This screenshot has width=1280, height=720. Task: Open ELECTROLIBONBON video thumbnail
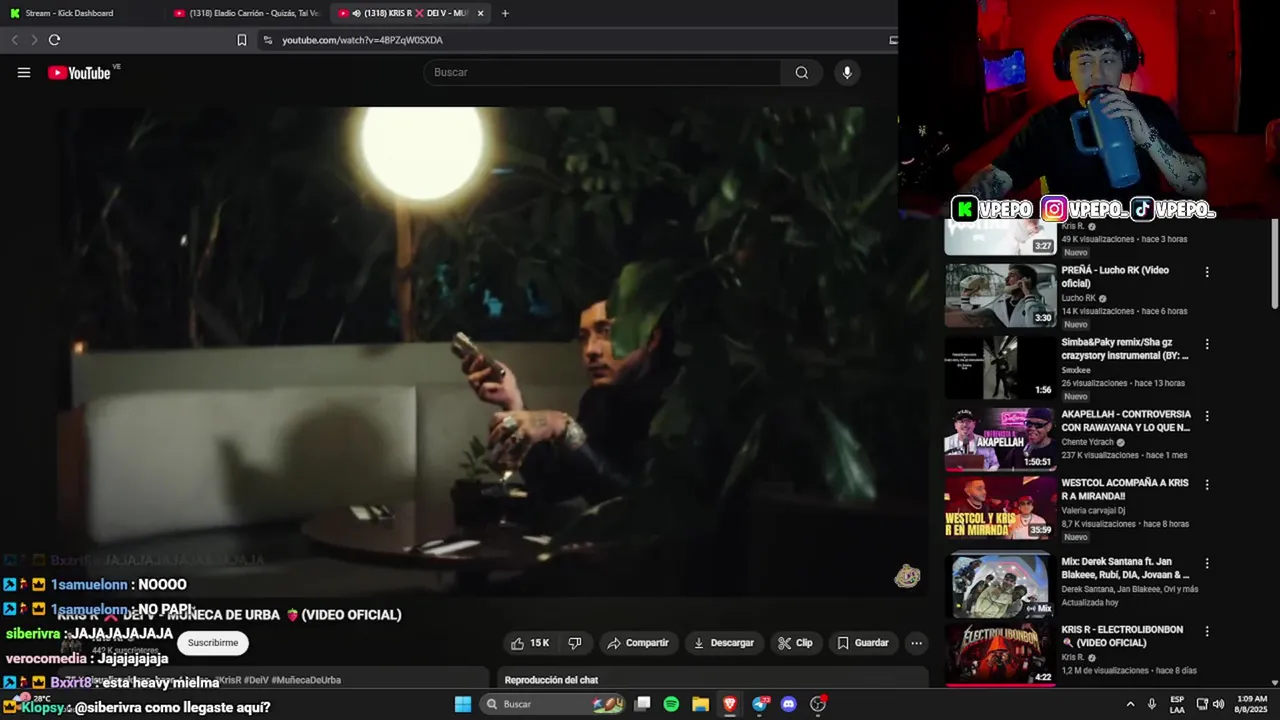click(x=1000, y=654)
